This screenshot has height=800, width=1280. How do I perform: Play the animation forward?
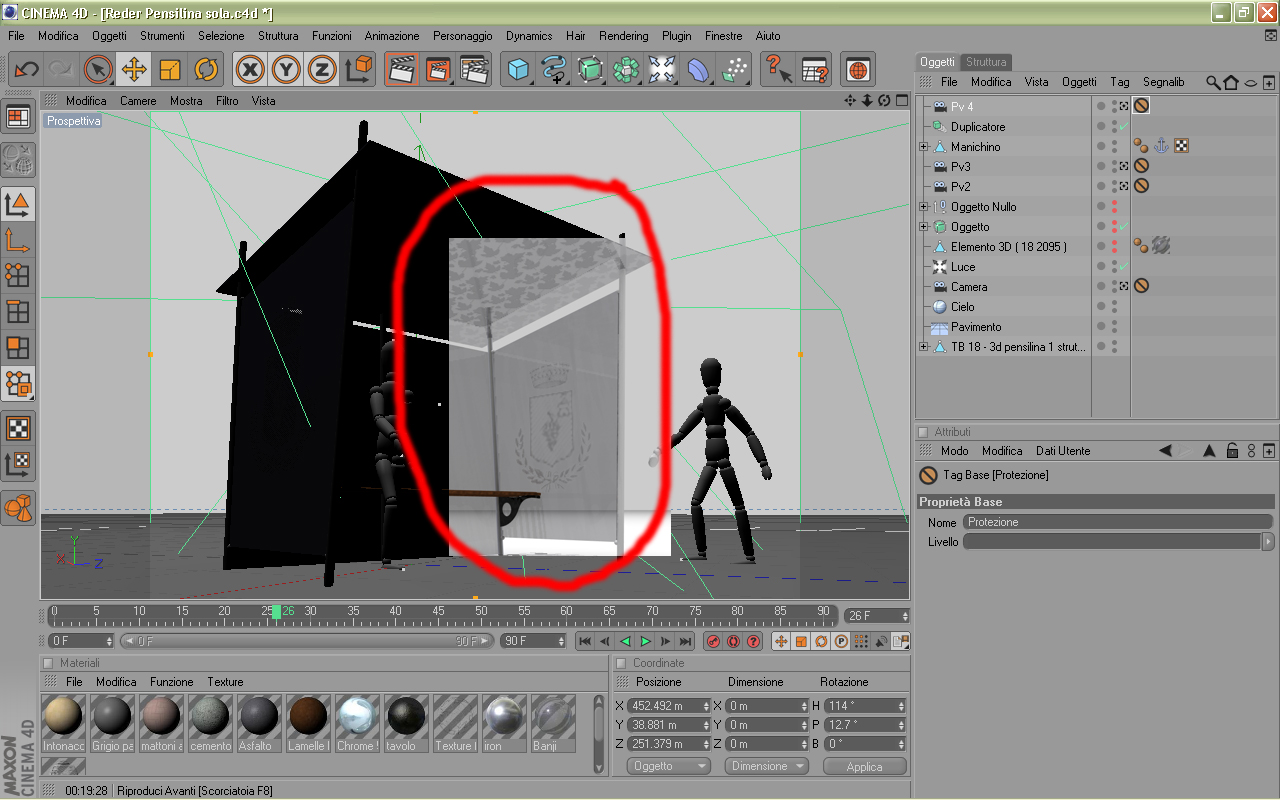click(646, 641)
